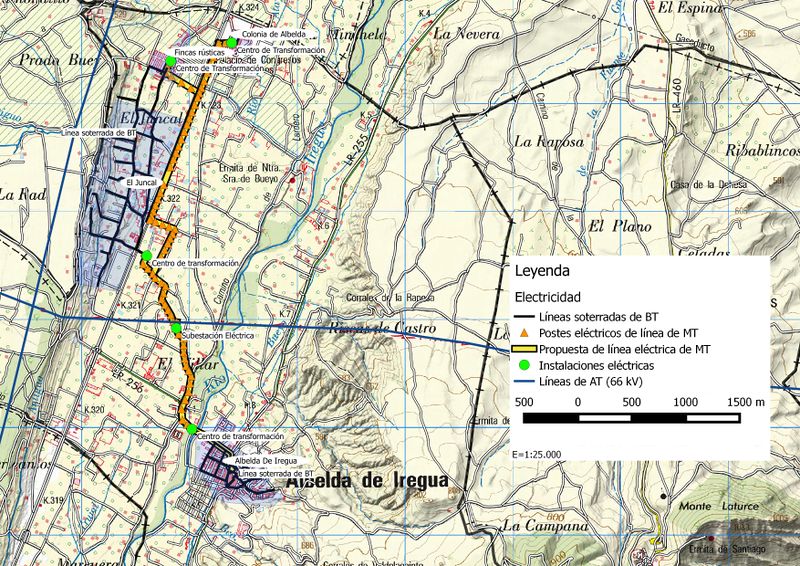This screenshot has height=566, width=800.
Task: Click the green marker at Colonia de Albelda
Action: [231, 42]
